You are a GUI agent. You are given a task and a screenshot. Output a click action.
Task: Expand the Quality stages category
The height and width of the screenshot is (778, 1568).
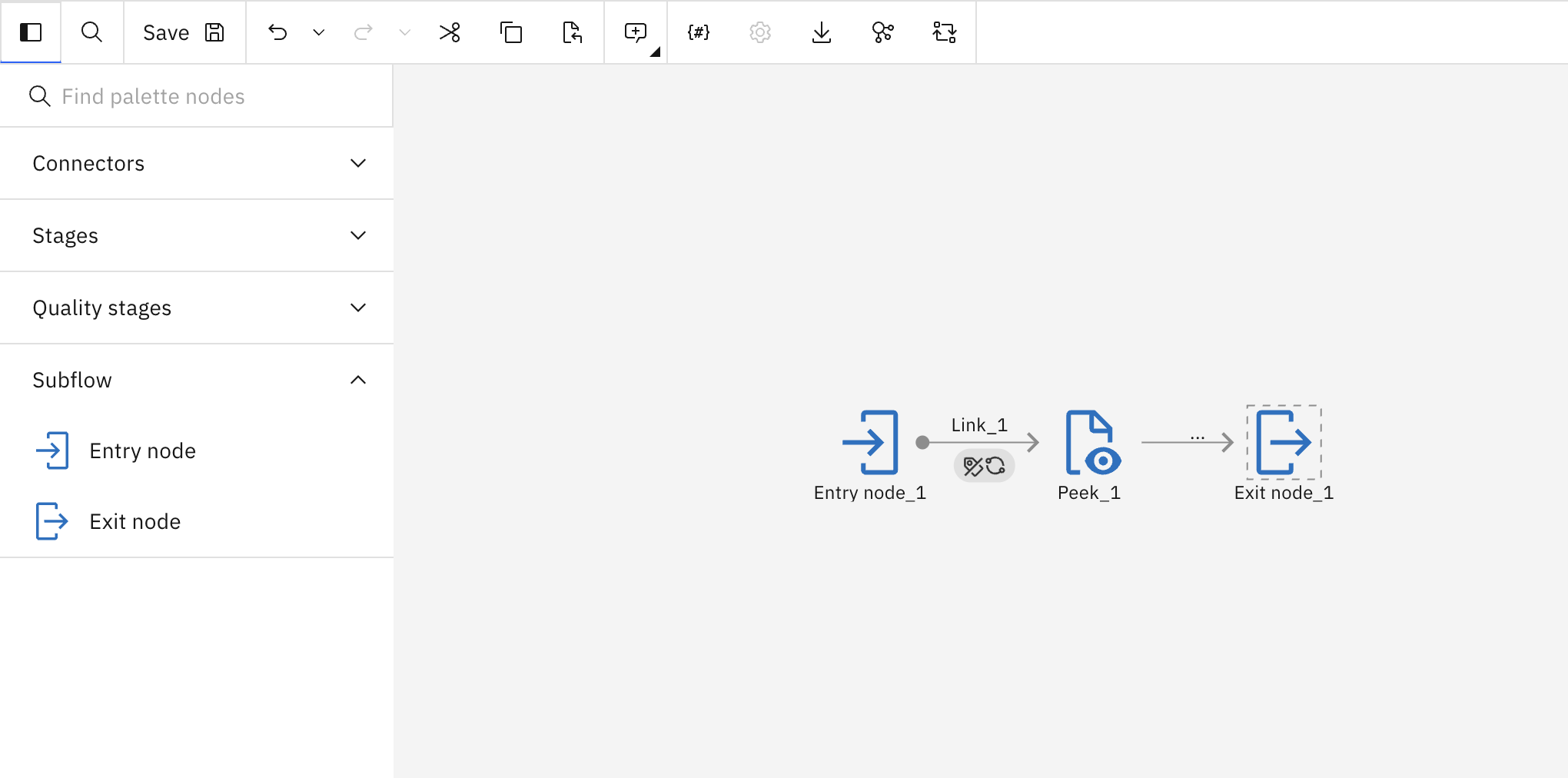(197, 308)
